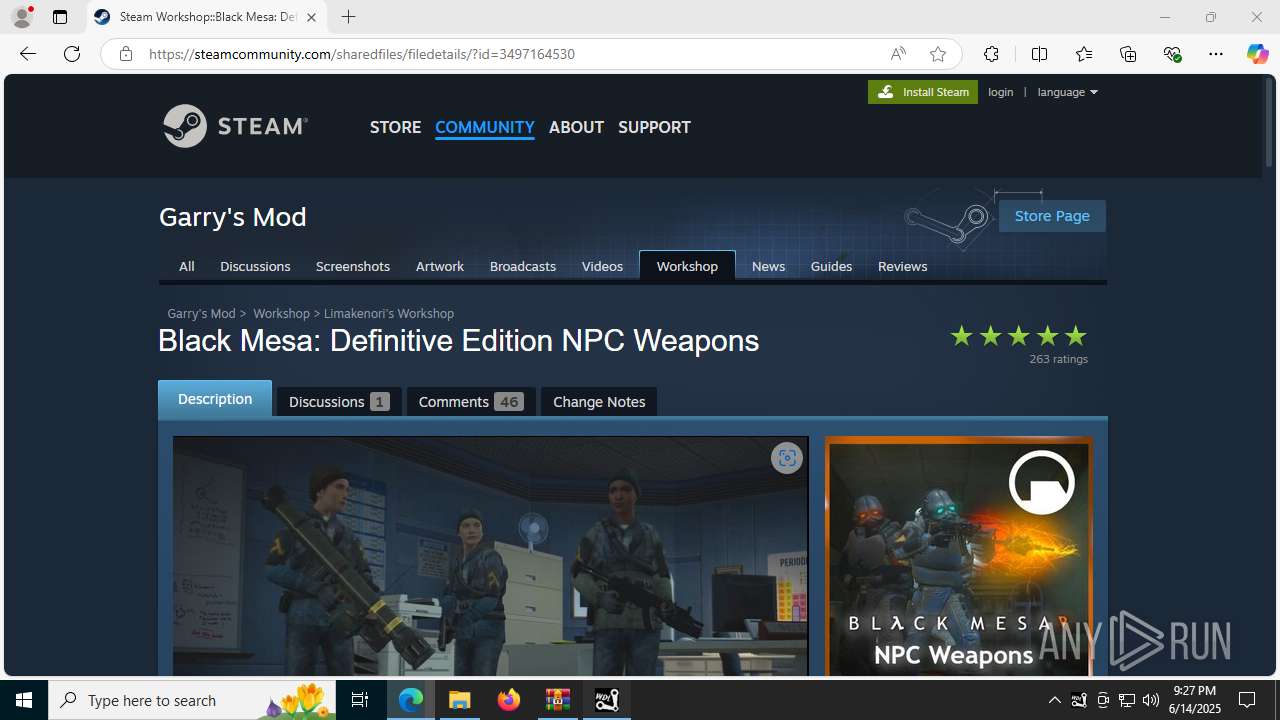Viewport: 1280px width, 720px height.
Task: Select the Description tab
Action: [215, 398]
